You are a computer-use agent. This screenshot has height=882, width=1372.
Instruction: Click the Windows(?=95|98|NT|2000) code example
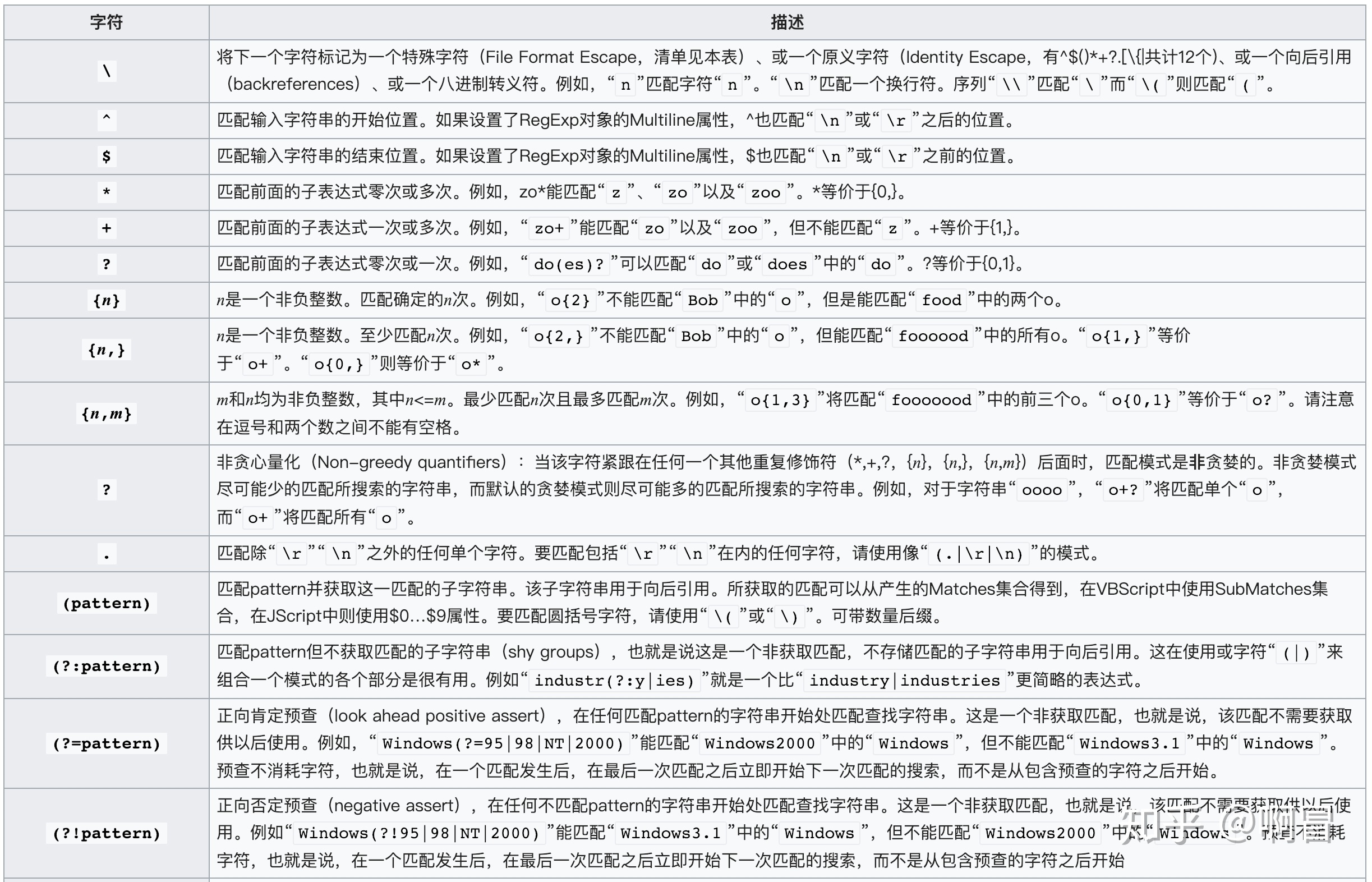click(503, 743)
